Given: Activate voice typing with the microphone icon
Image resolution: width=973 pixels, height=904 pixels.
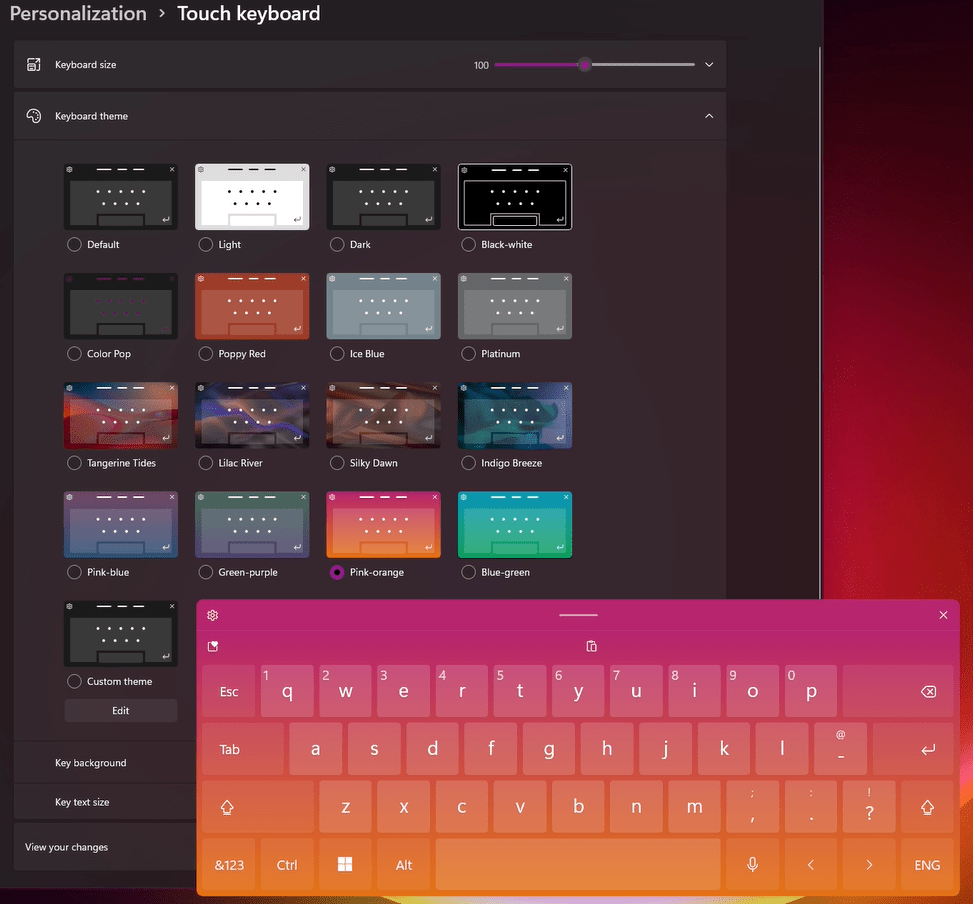Looking at the screenshot, I should pyautogui.click(x=752, y=864).
